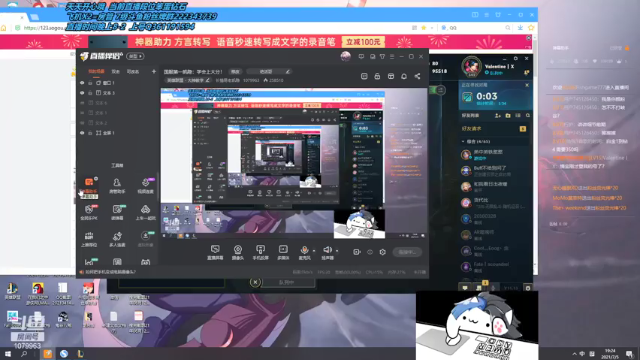This screenshot has height=360, width=640.
Task: Click Valentine profile avatar in League client
Action: (471, 66)
